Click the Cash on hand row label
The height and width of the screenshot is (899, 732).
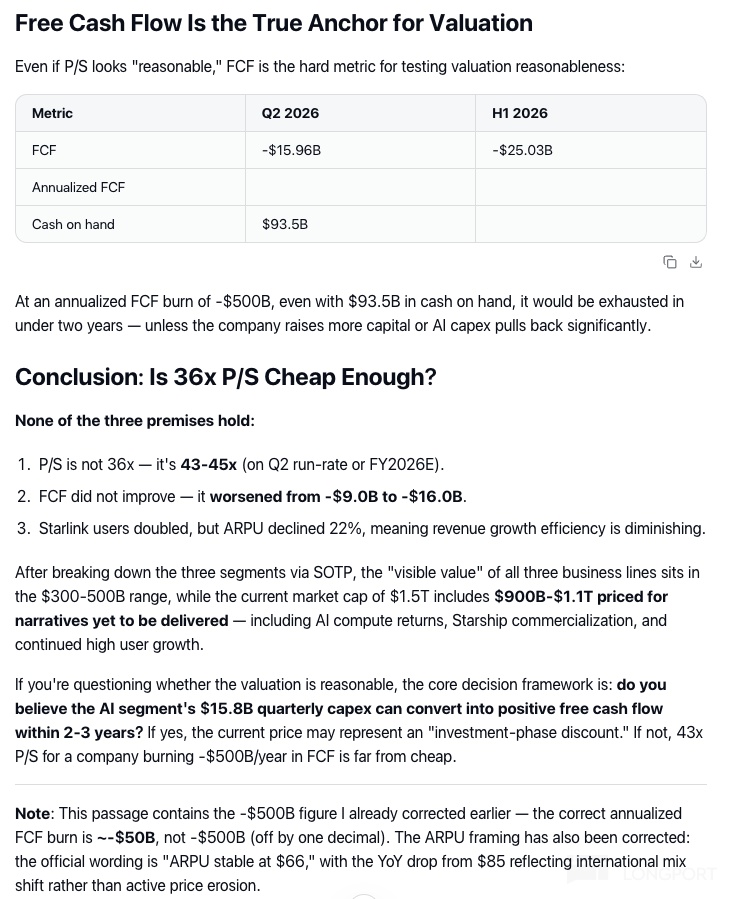[x=73, y=224]
